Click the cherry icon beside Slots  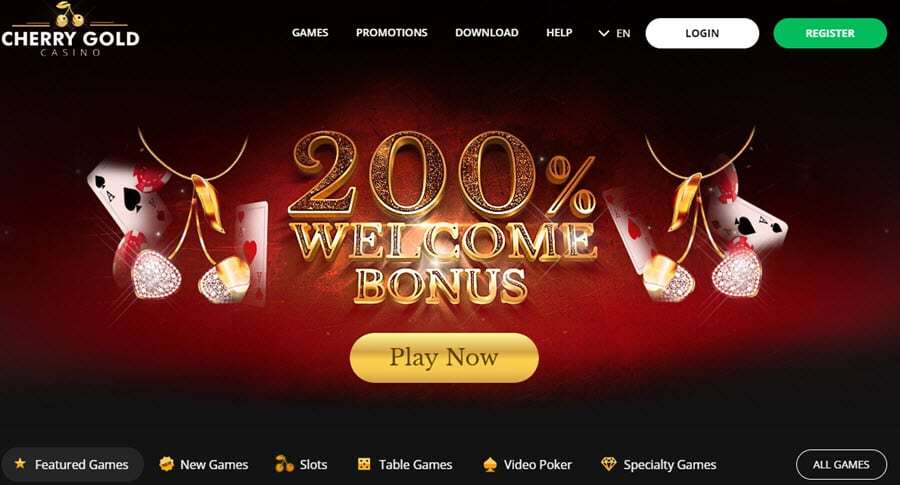click(284, 464)
